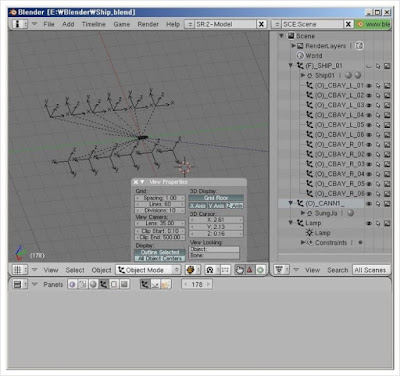Click the first material sphere beside Ship01

point(348,75)
